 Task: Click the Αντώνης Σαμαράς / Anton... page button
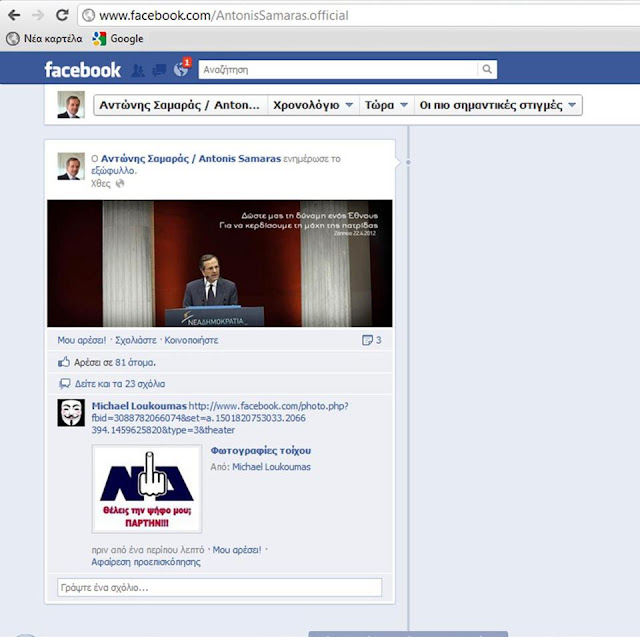click(180, 105)
